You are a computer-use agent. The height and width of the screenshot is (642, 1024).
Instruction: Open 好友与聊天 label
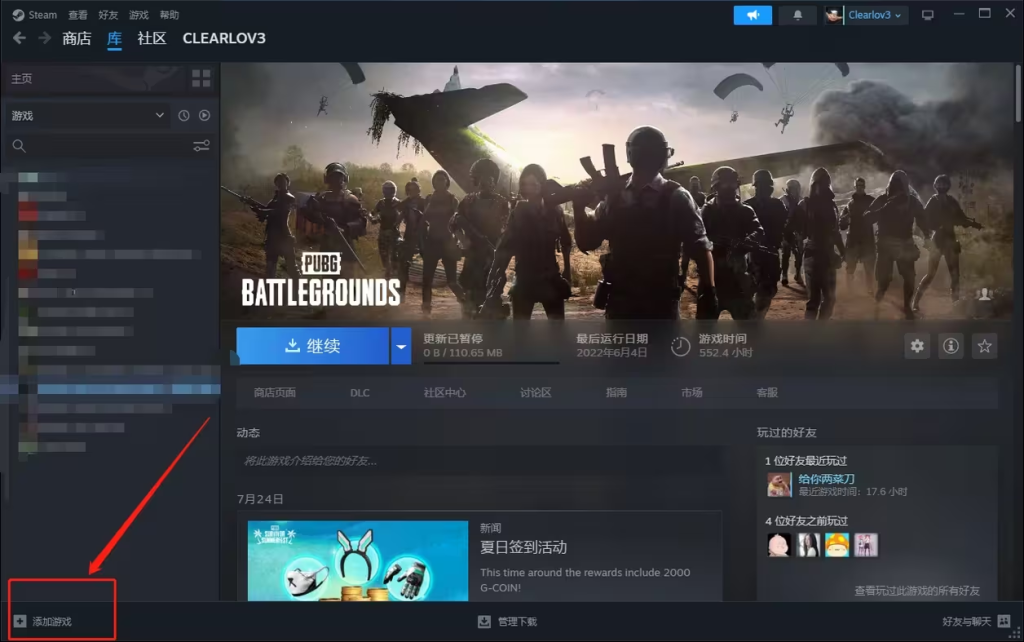[967, 622]
